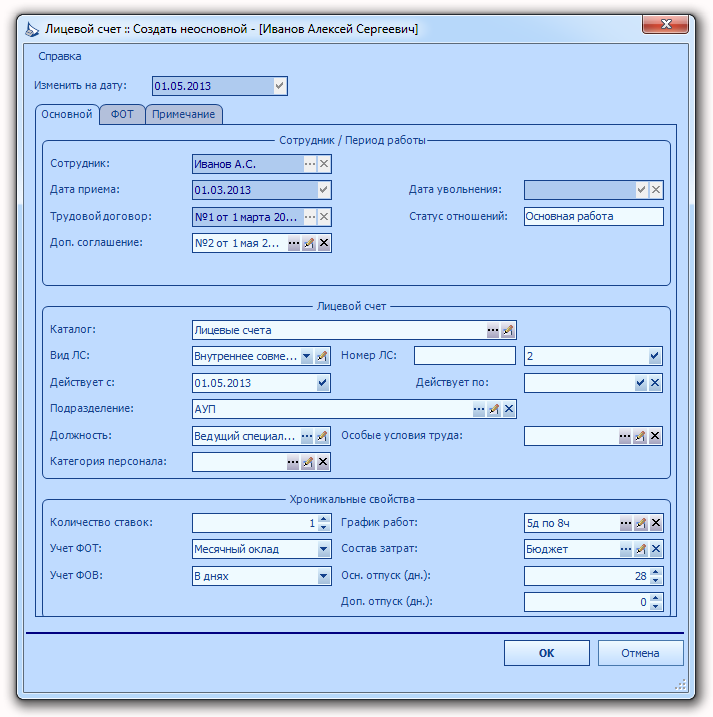Toggle checkmark in Номер ЛС field
The height and width of the screenshot is (717, 713).
tap(654, 356)
